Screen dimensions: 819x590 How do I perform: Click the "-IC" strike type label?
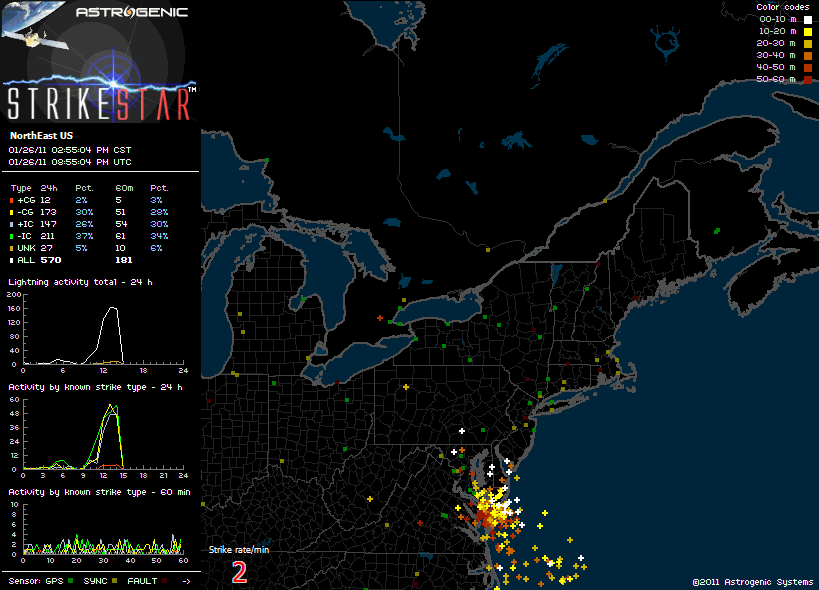tap(25, 236)
